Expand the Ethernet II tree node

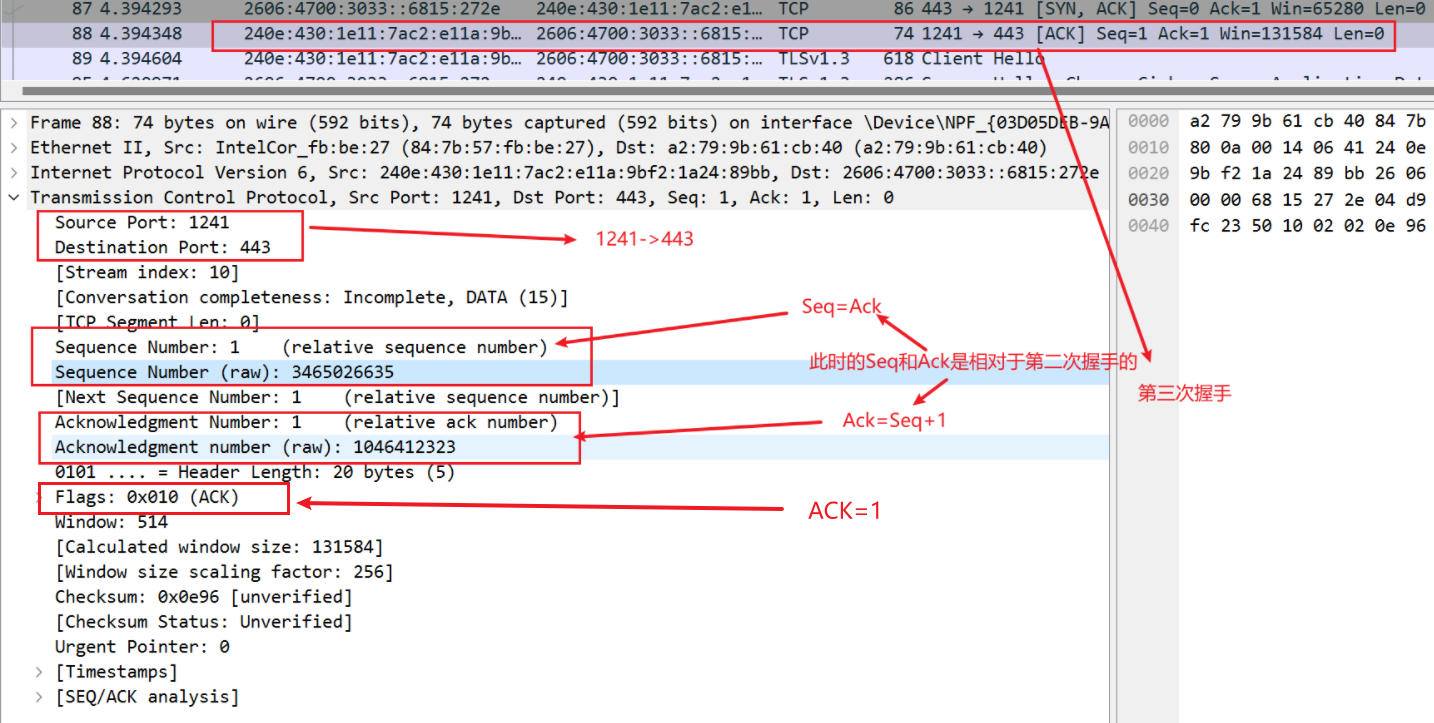tap(14, 148)
